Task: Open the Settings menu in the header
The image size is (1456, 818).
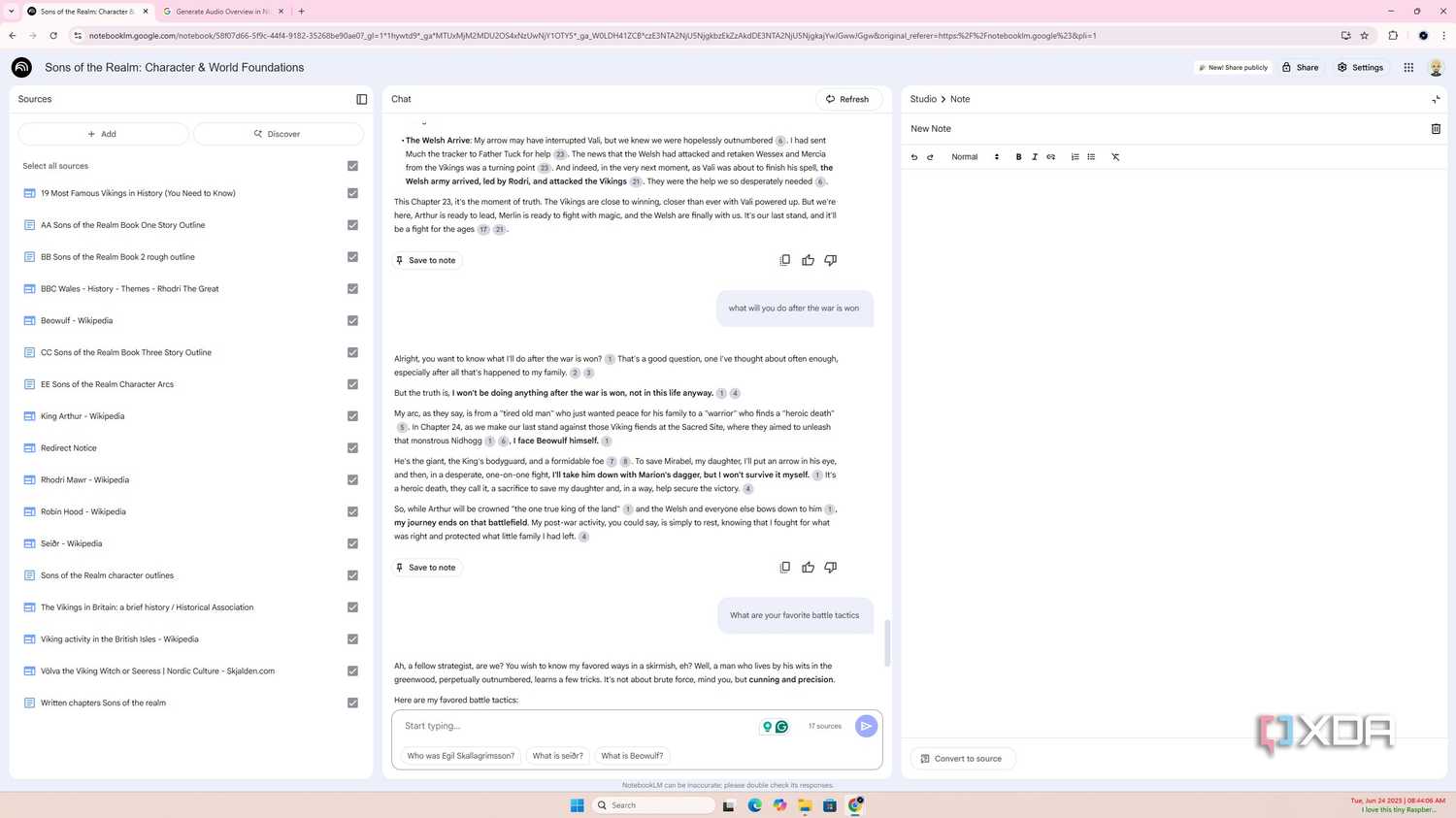Action: (x=1360, y=67)
